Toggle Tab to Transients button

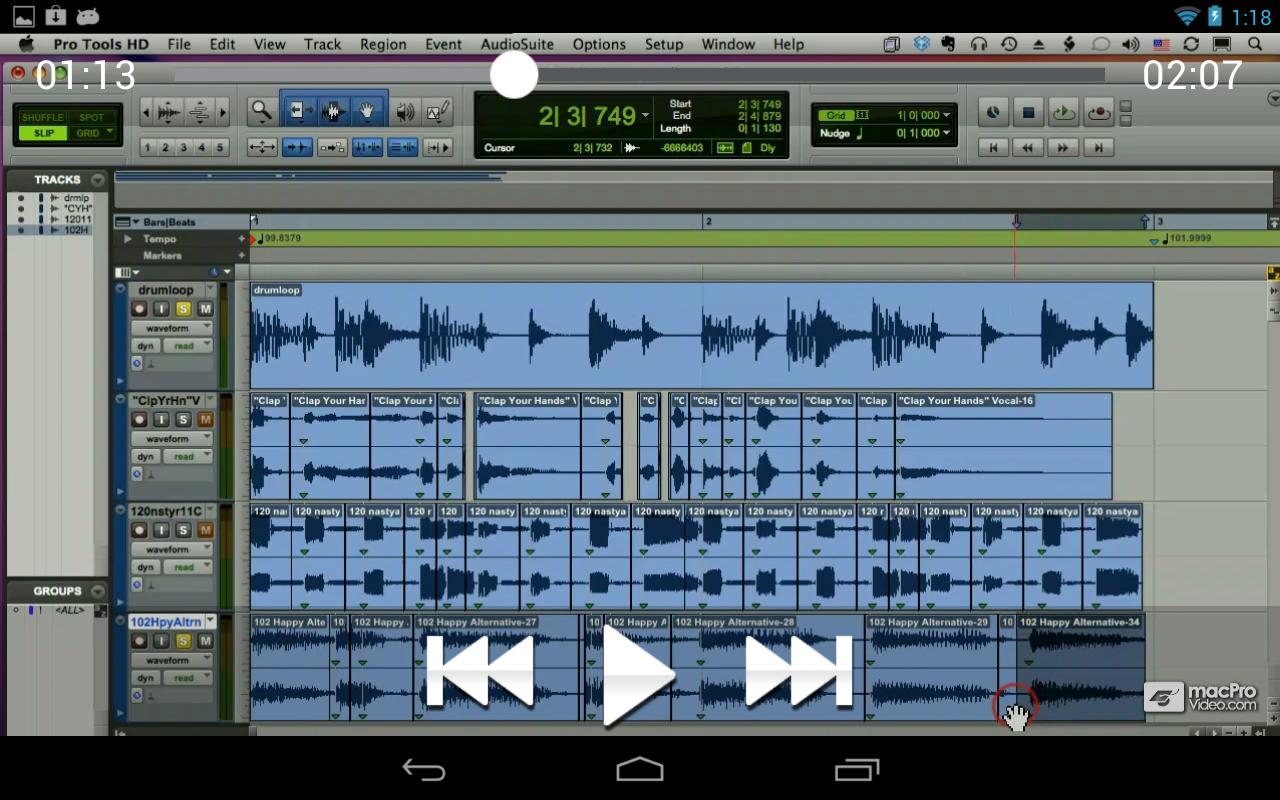coord(298,148)
